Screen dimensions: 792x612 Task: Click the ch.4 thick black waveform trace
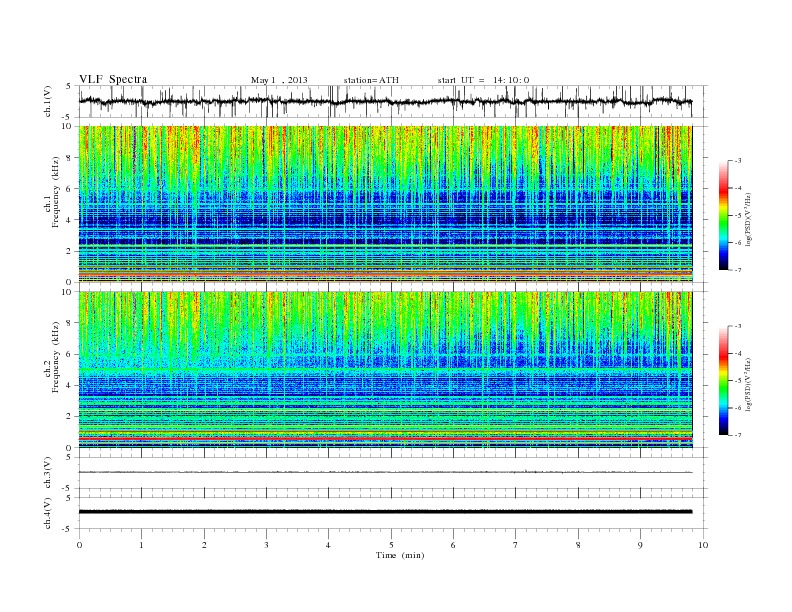385,512
